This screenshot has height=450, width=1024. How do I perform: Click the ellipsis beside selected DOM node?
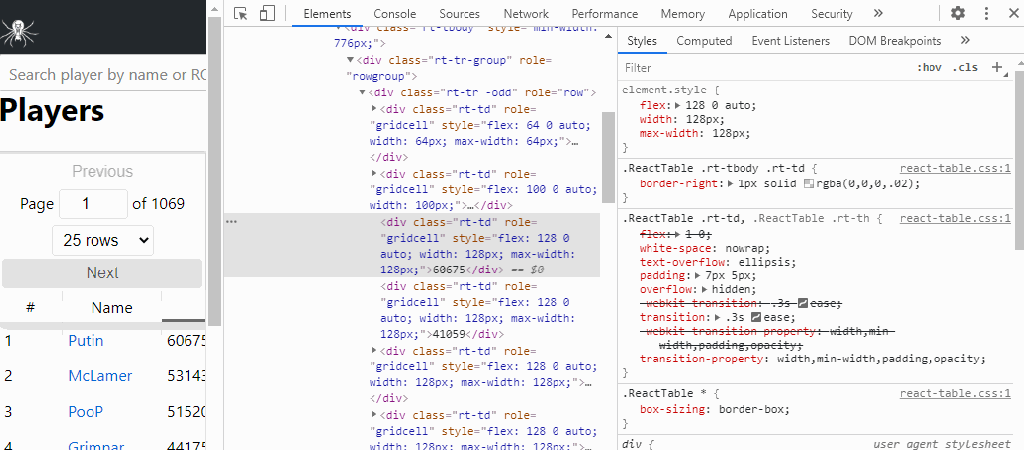tap(232, 222)
